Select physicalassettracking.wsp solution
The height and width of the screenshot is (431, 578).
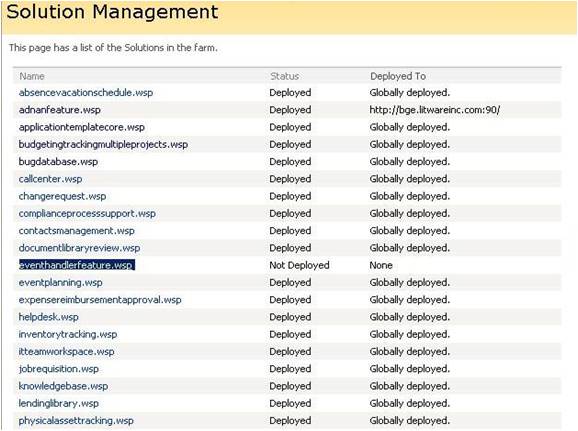[x=76, y=421]
